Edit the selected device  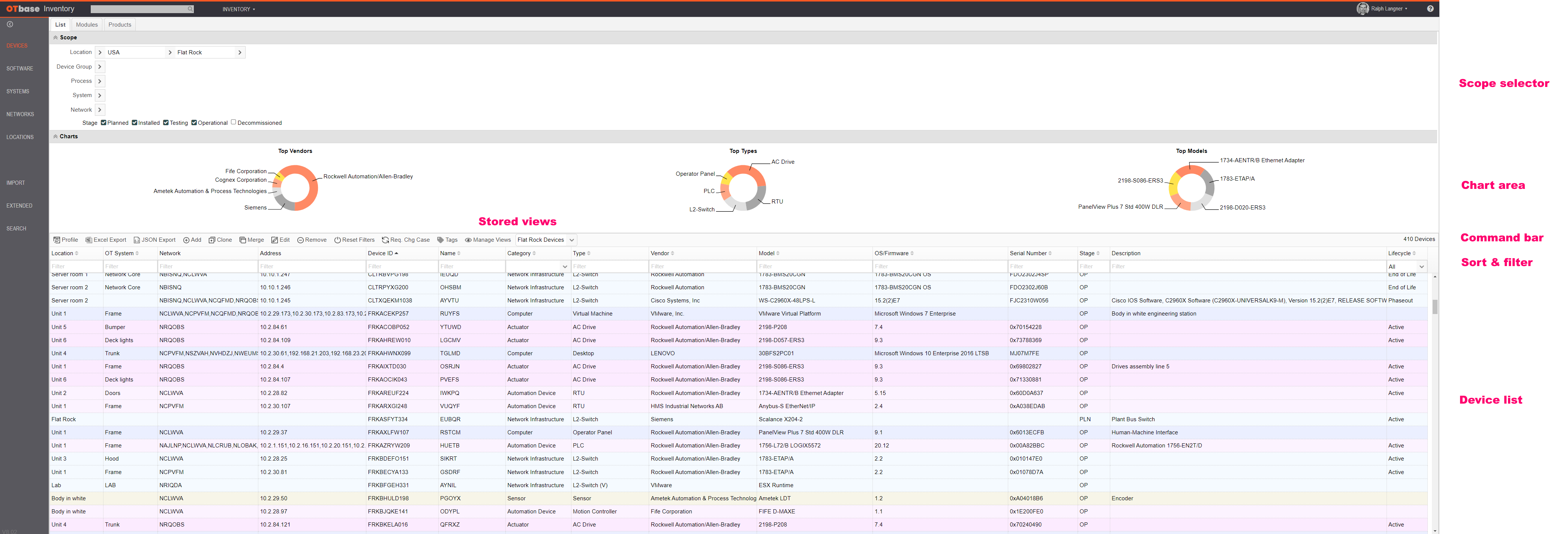pyautogui.click(x=280, y=240)
